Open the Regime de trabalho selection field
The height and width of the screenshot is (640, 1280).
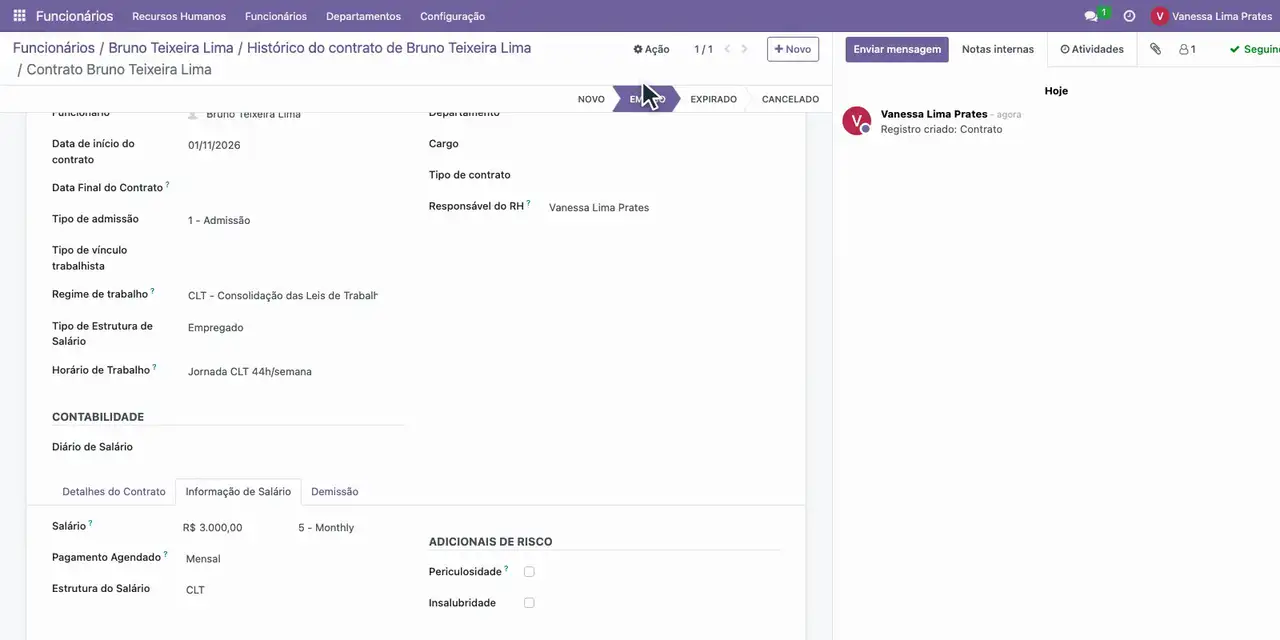click(x=283, y=296)
